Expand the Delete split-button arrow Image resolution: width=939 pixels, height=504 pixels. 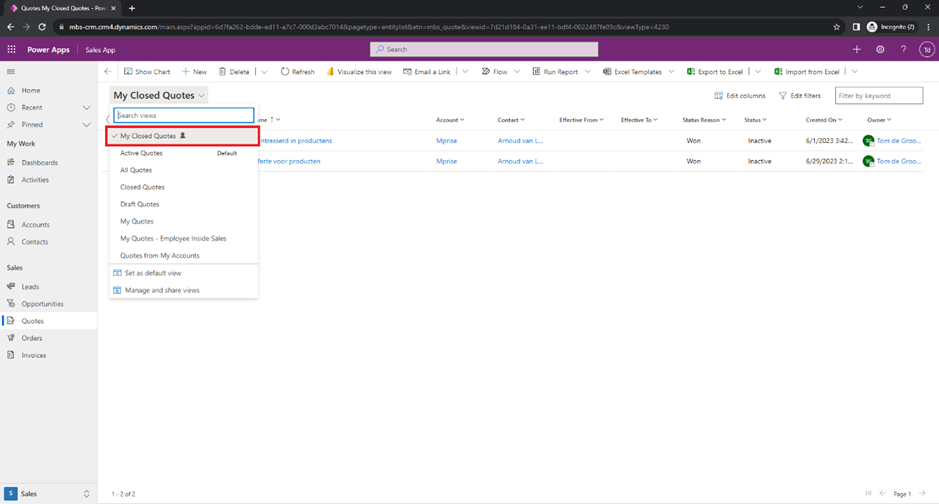(264, 71)
